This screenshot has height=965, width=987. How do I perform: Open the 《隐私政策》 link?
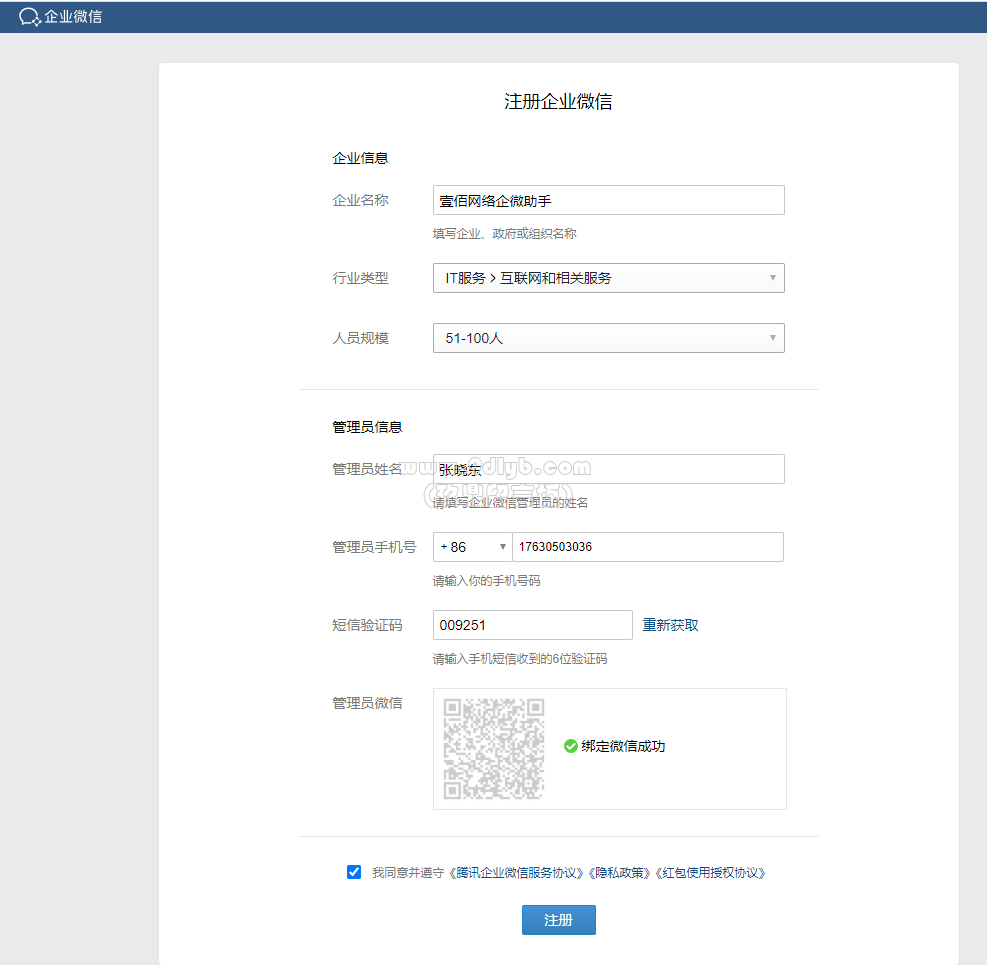[619, 872]
